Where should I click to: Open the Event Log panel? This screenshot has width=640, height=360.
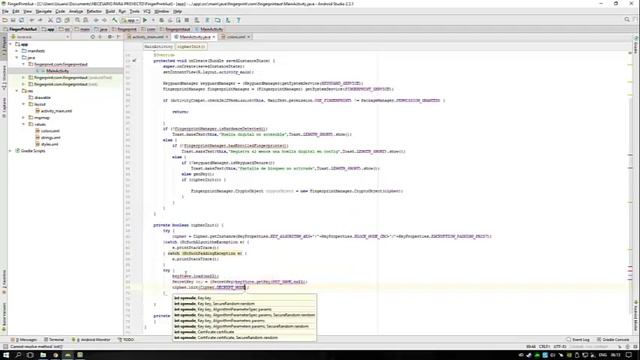578,340
